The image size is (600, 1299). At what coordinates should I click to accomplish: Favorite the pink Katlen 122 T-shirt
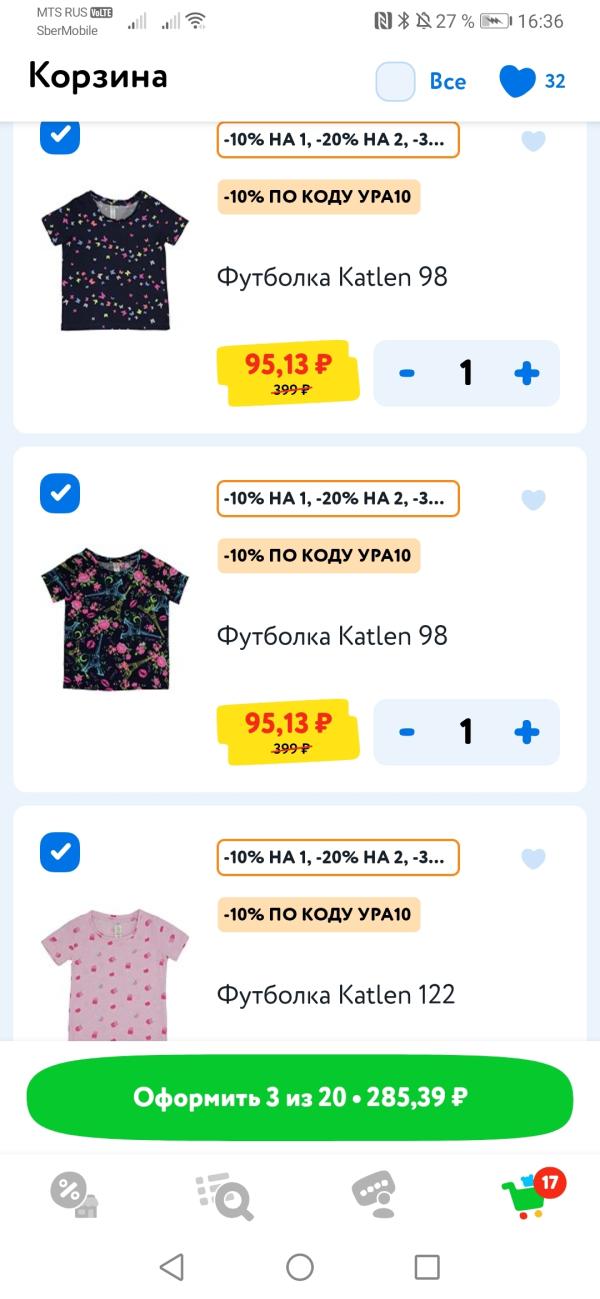[x=534, y=858]
